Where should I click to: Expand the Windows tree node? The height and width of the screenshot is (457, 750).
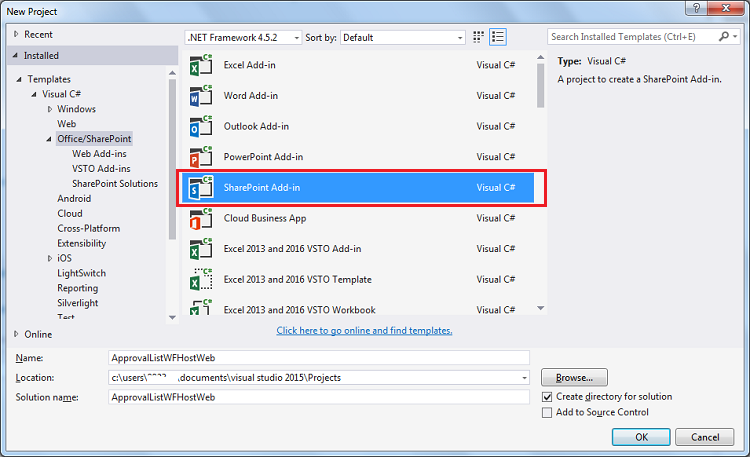point(50,109)
